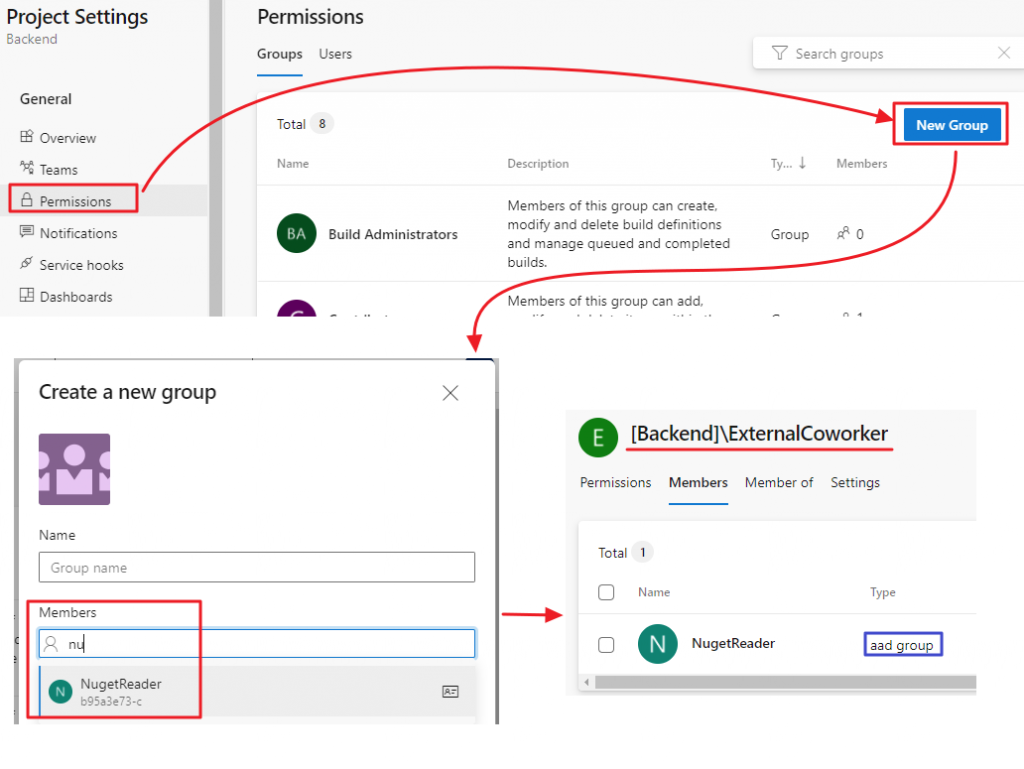Switch to the Users tab
This screenshot has height=769, width=1024.
click(335, 54)
